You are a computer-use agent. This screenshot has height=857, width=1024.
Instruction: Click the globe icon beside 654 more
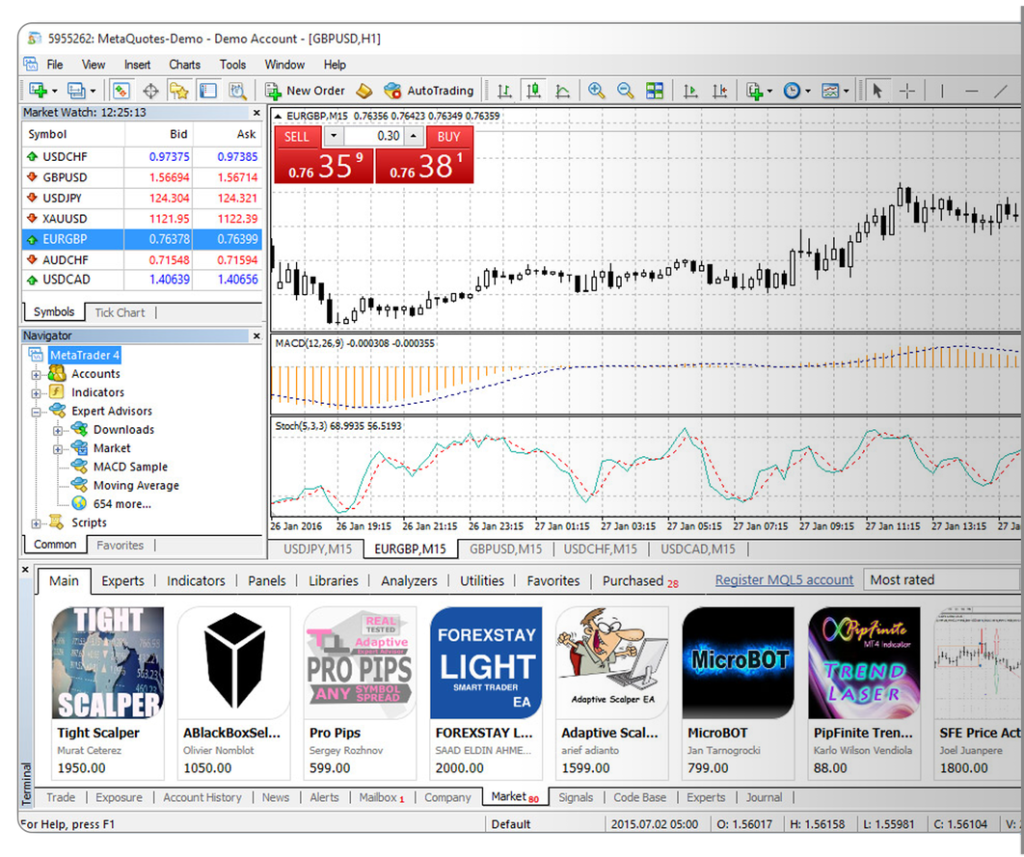(80, 504)
